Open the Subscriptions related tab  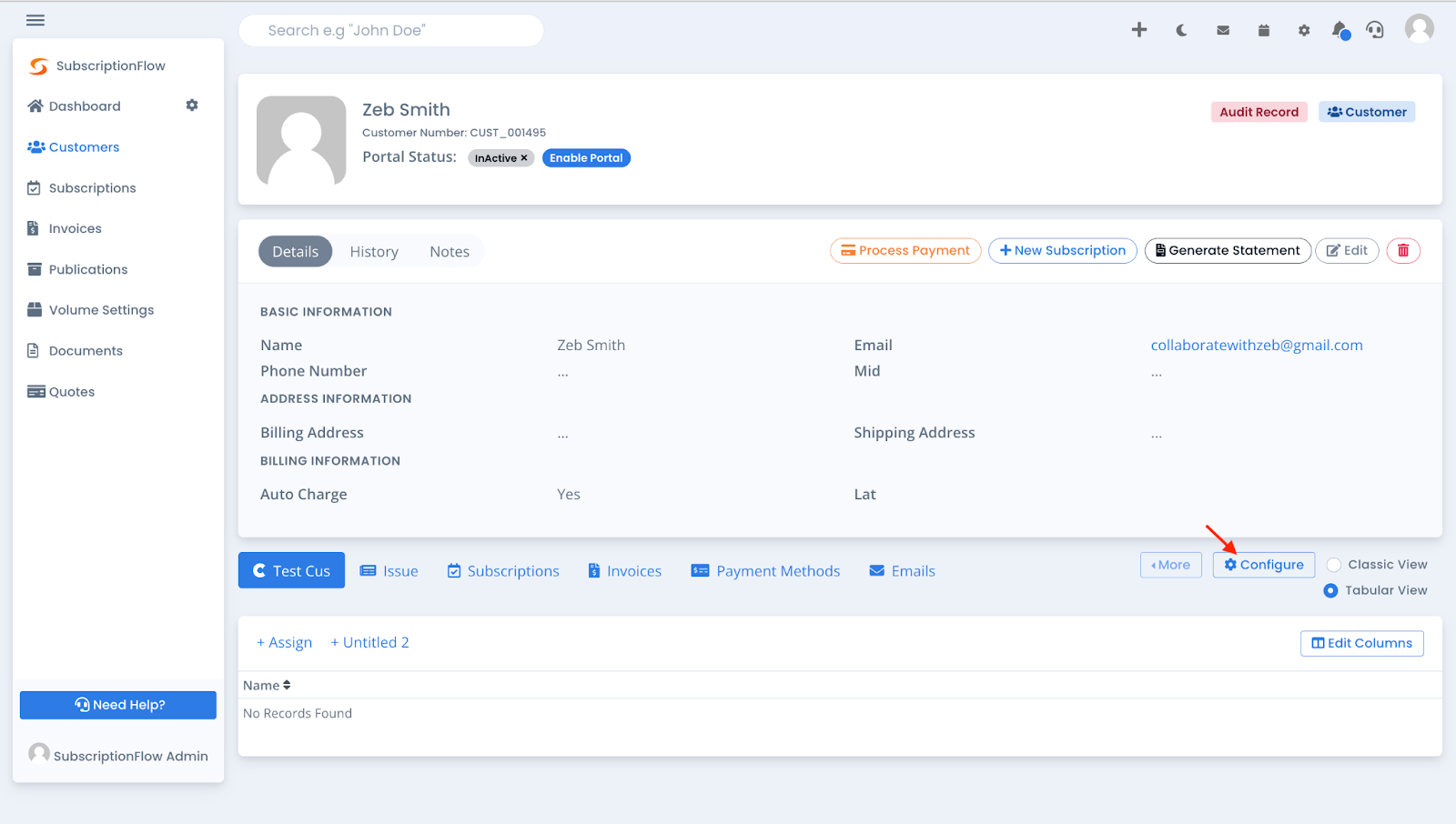pos(503,571)
